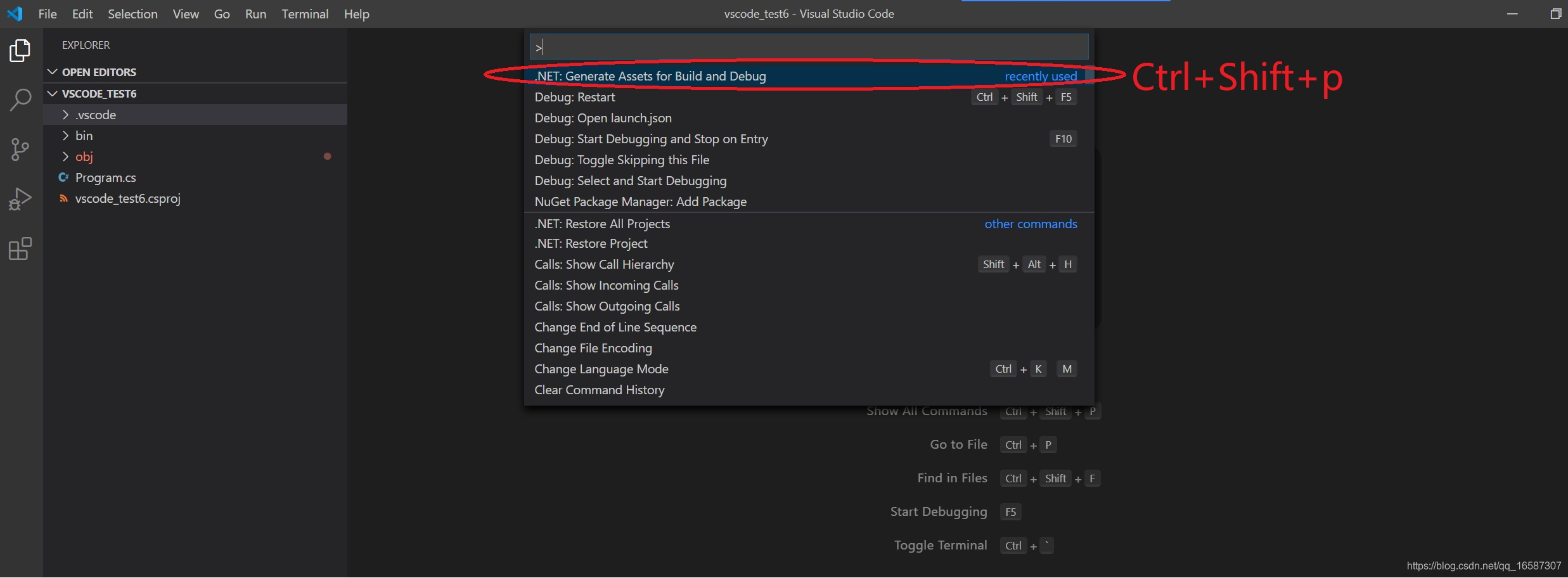Open the Go menu
This screenshot has width=1568, height=578.
(222, 14)
